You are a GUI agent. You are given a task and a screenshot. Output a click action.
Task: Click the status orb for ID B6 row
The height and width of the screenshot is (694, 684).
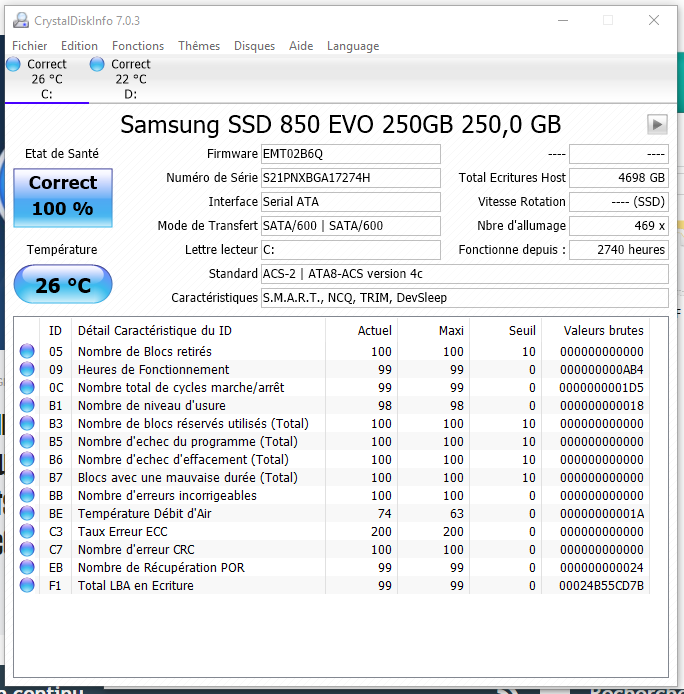click(27, 459)
